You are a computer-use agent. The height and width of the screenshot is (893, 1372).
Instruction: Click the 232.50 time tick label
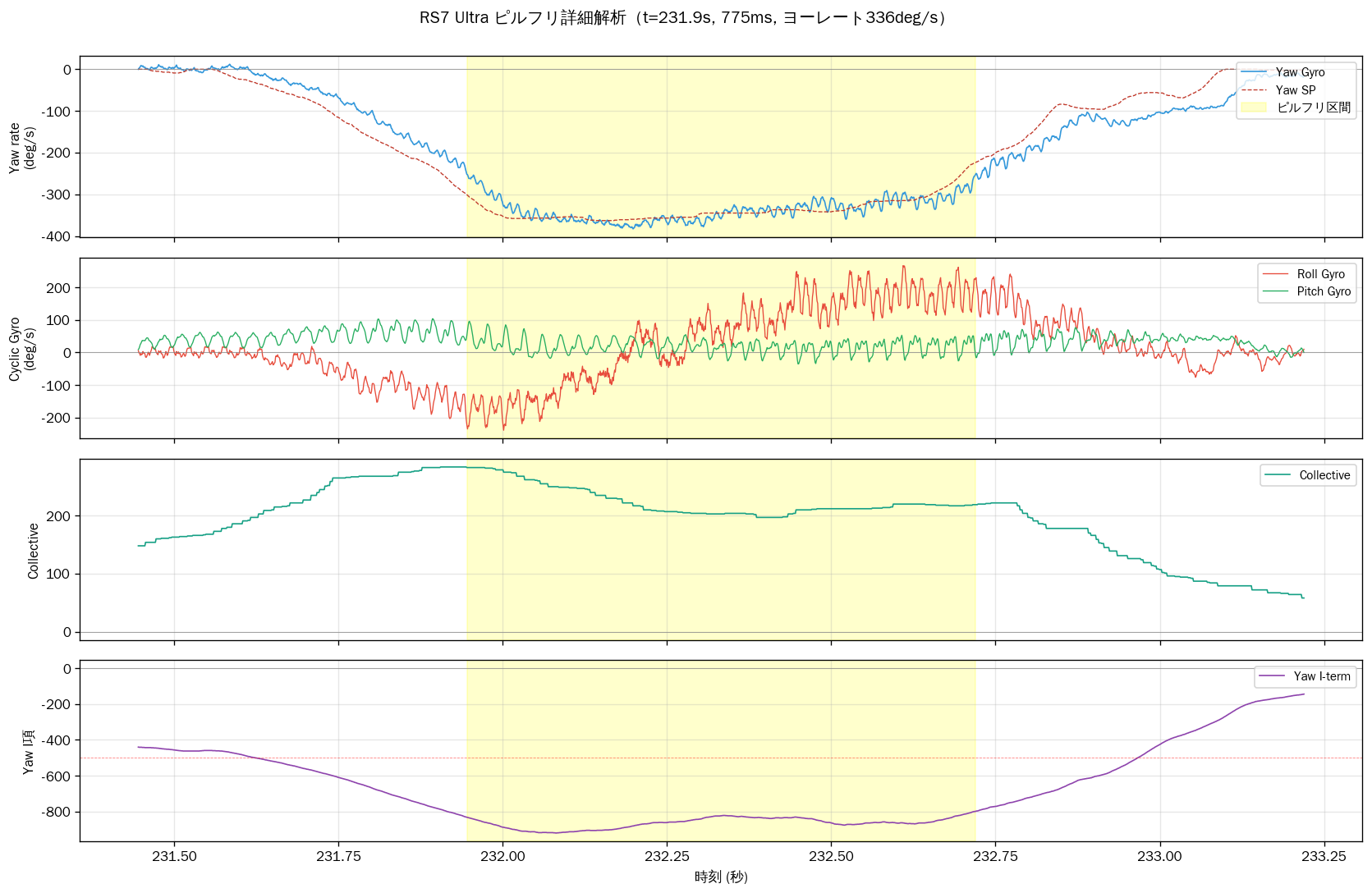coord(831,857)
